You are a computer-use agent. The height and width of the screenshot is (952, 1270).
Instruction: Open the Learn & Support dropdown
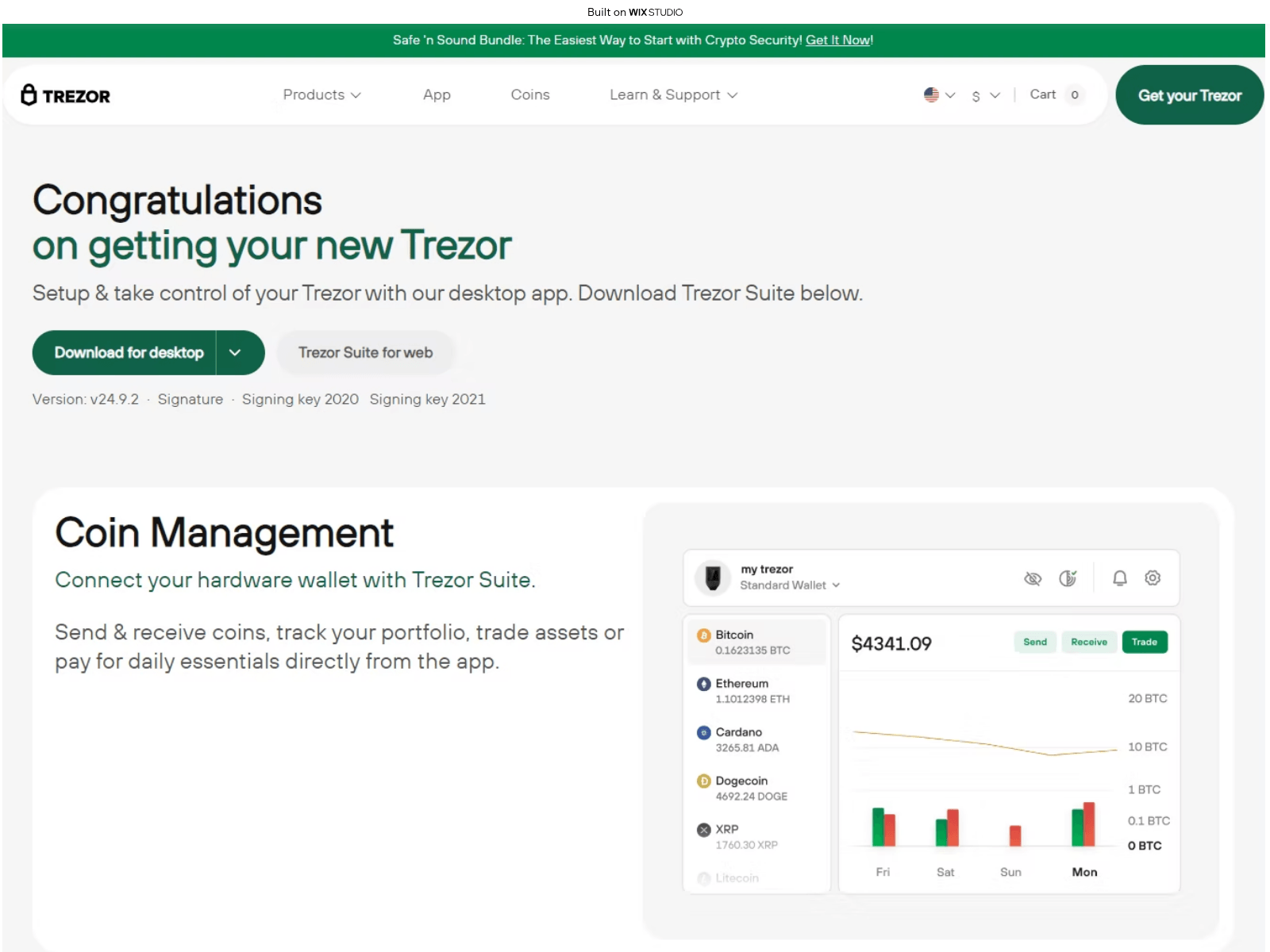[x=673, y=95]
